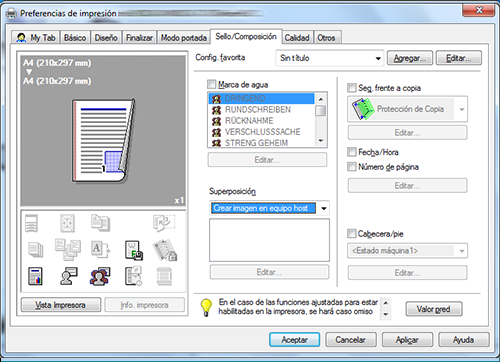500x362 pixels.
Task: Click the watermark list scroll-down arrow
Action: [x=321, y=141]
